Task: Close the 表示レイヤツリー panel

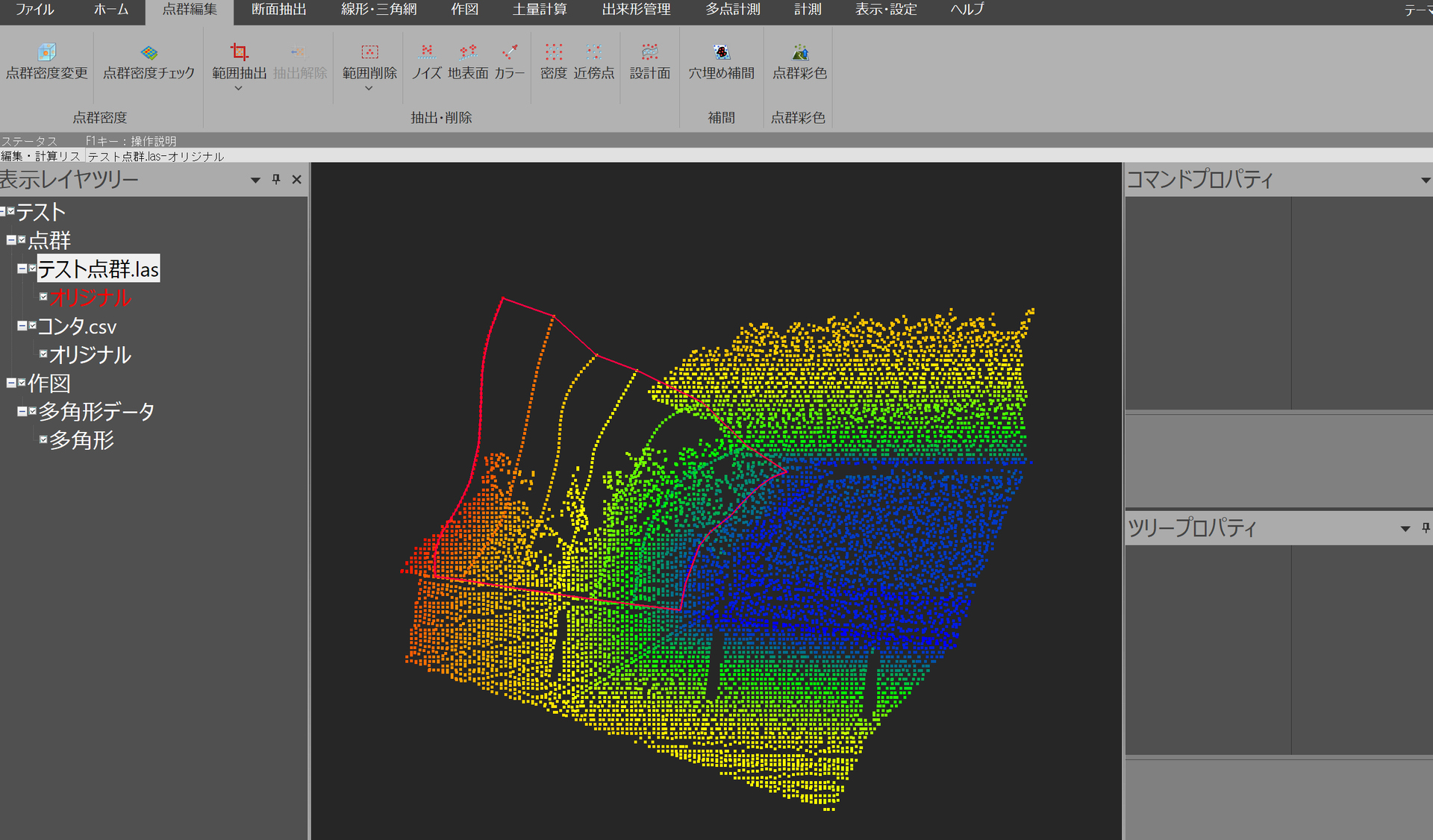Action: click(296, 179)
